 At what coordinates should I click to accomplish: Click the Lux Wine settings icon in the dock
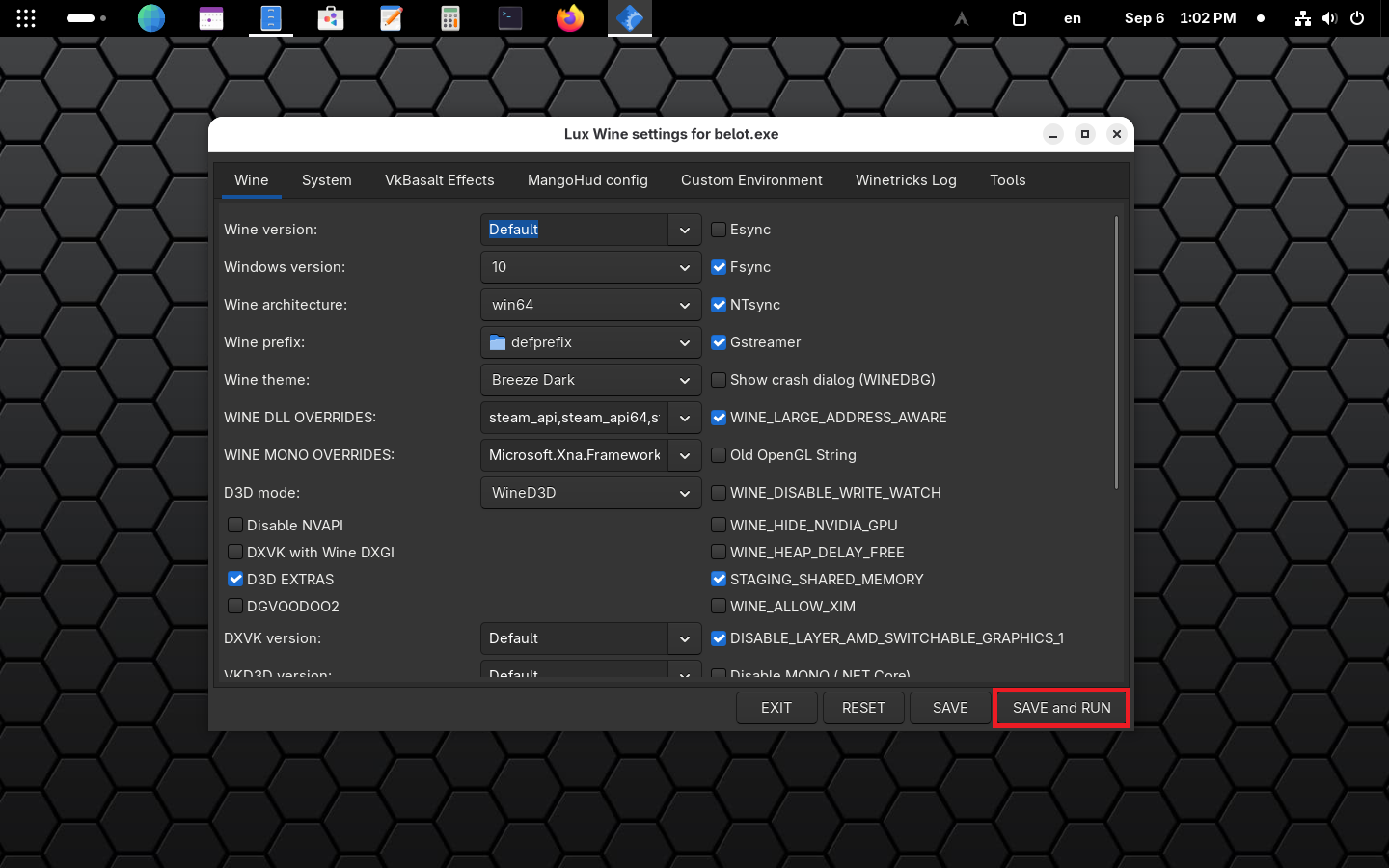click(630, 18)
